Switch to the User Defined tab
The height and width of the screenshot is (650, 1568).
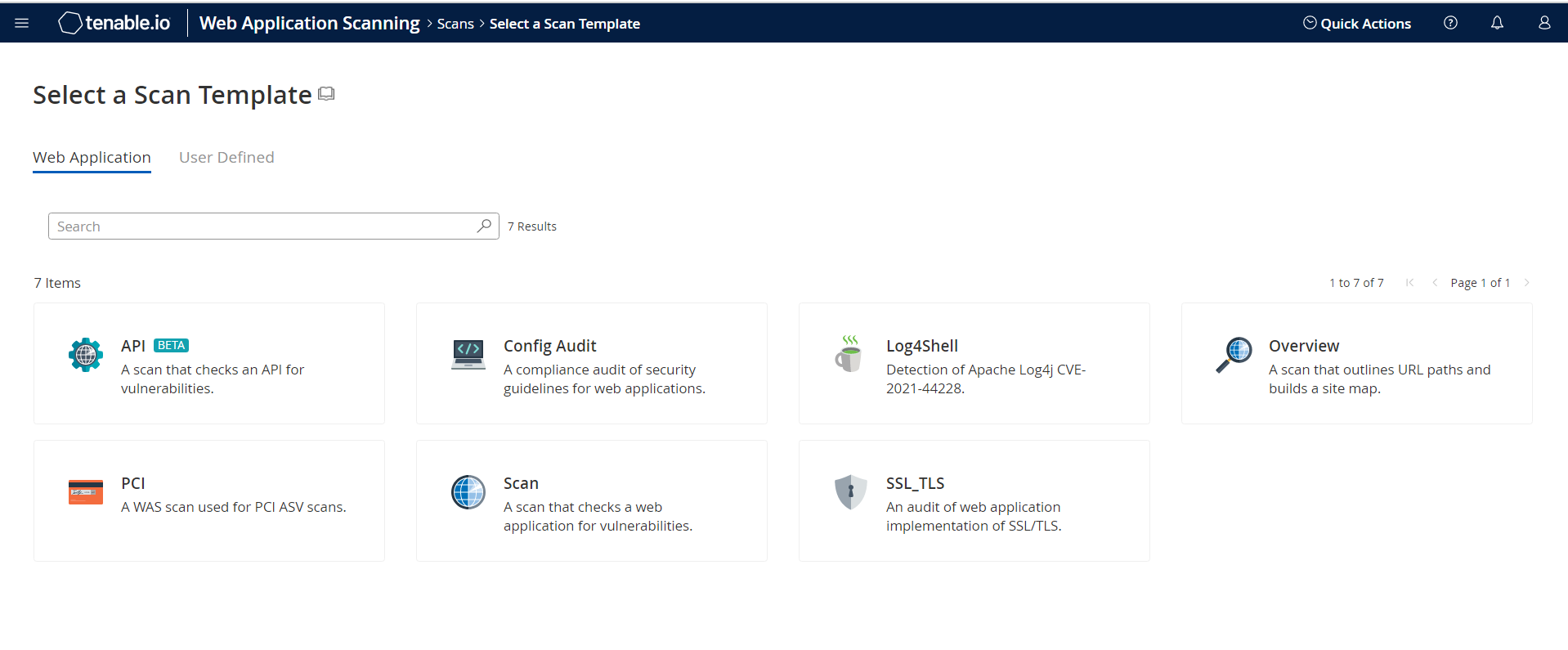click(x=226, y=157)
